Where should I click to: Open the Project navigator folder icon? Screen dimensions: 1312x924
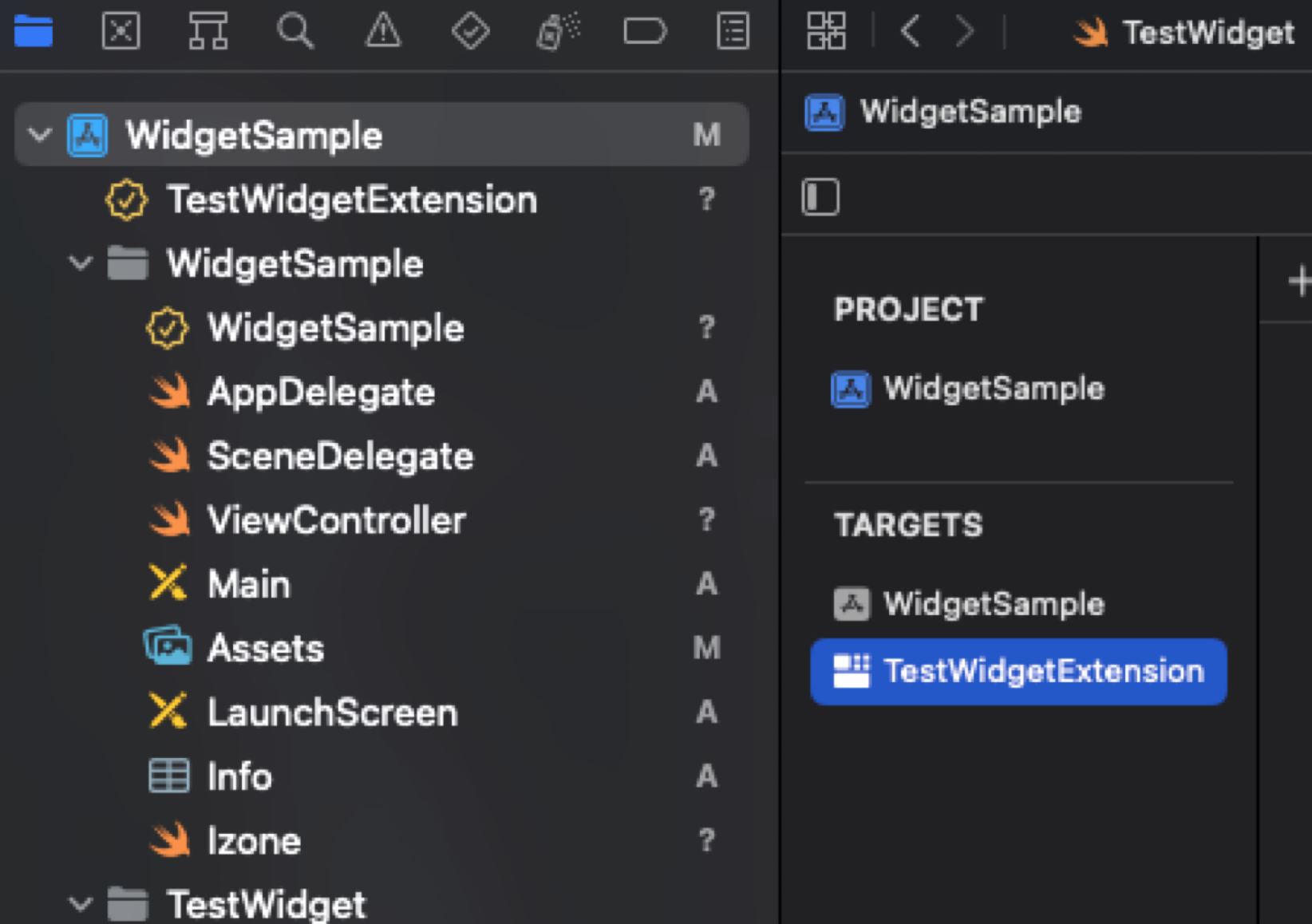[x=34, y=32]
